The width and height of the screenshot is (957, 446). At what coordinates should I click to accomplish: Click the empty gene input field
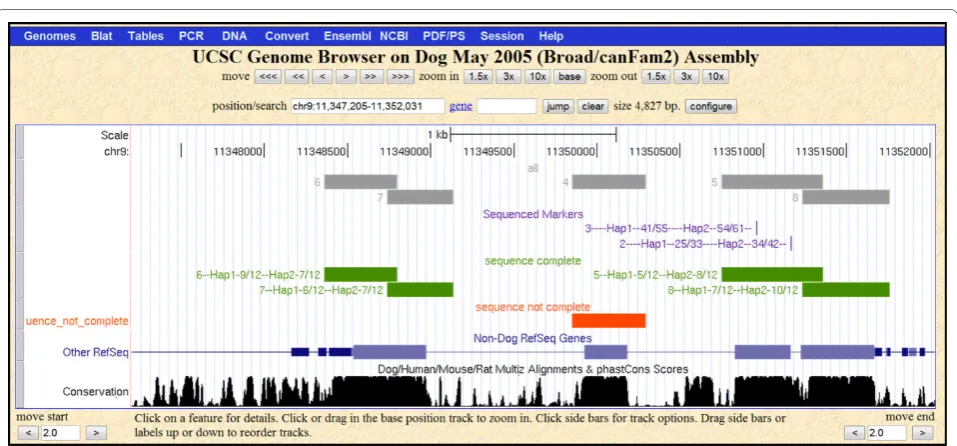coord(507,106)
